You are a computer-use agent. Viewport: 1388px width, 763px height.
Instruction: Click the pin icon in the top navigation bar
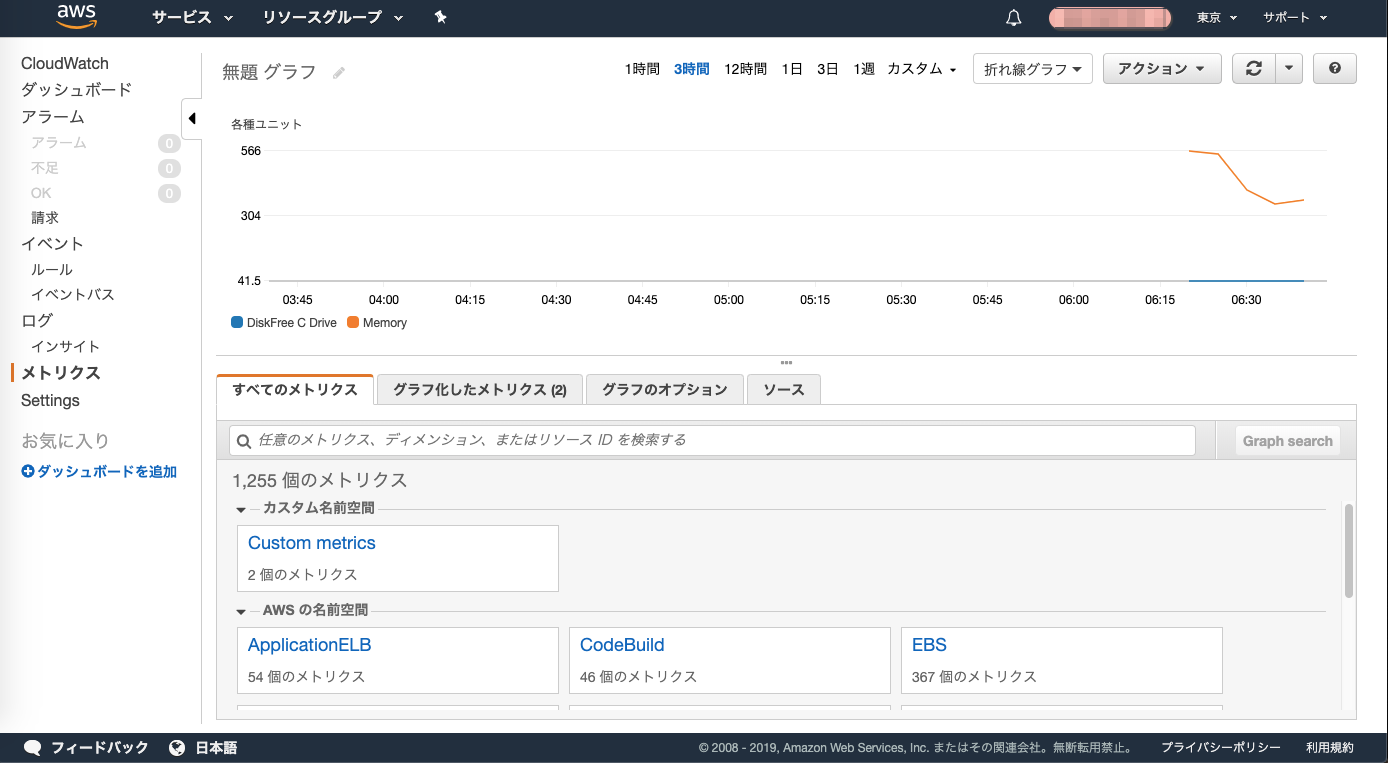point(440,17)
